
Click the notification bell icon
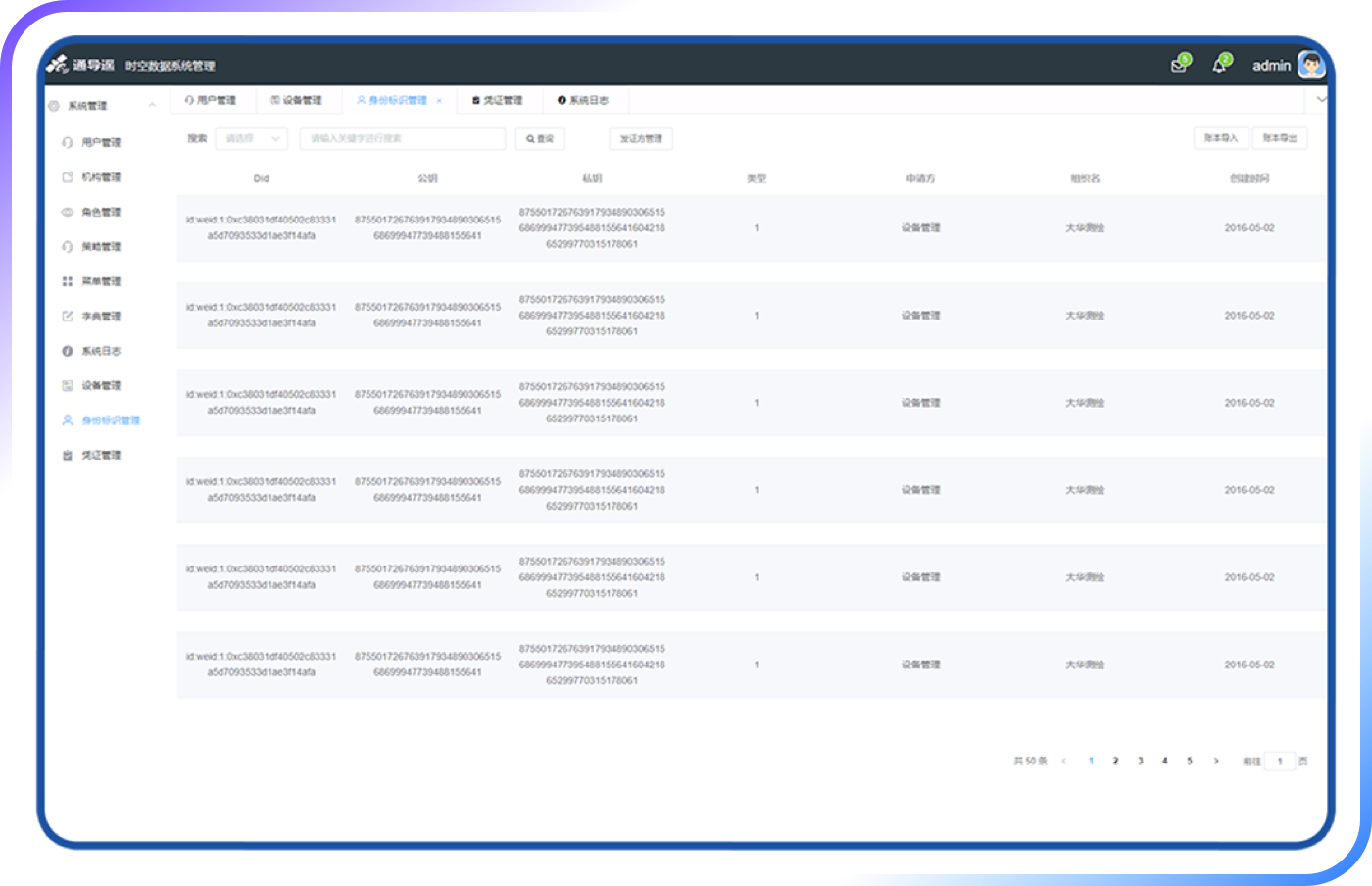1219,66
